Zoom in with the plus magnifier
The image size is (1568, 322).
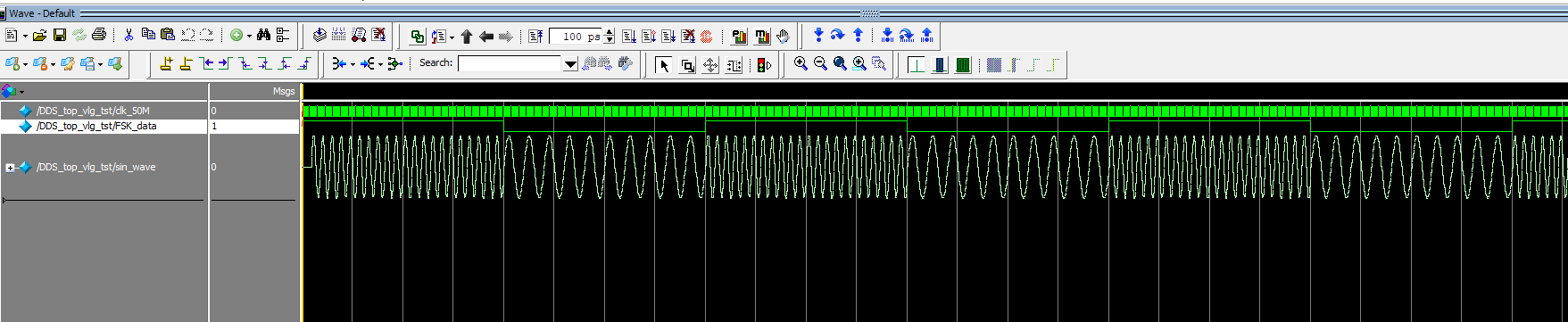pyautogui.click(x=801, y=63)
